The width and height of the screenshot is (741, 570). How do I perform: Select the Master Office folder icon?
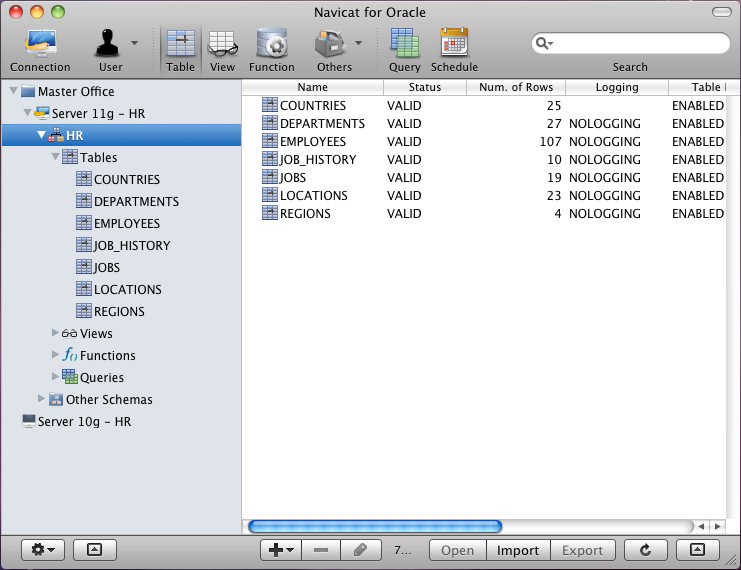click(28, 91)
